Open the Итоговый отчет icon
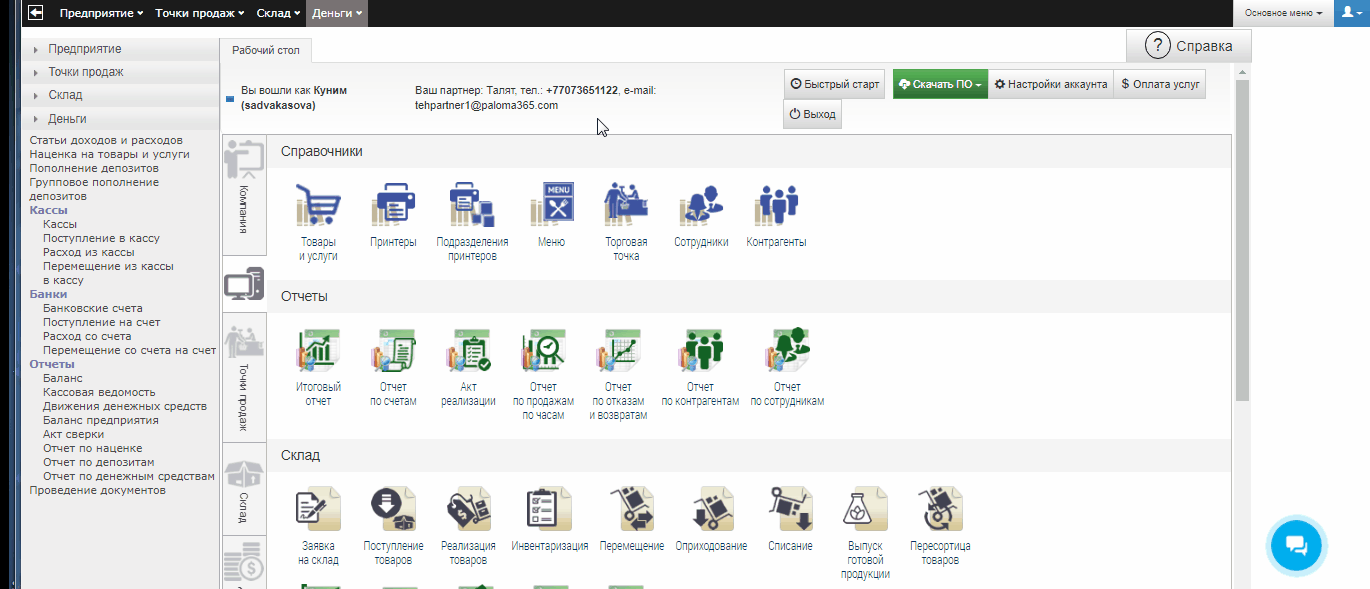The width and height of the screenshot is (1370, 589). point(318,351)
